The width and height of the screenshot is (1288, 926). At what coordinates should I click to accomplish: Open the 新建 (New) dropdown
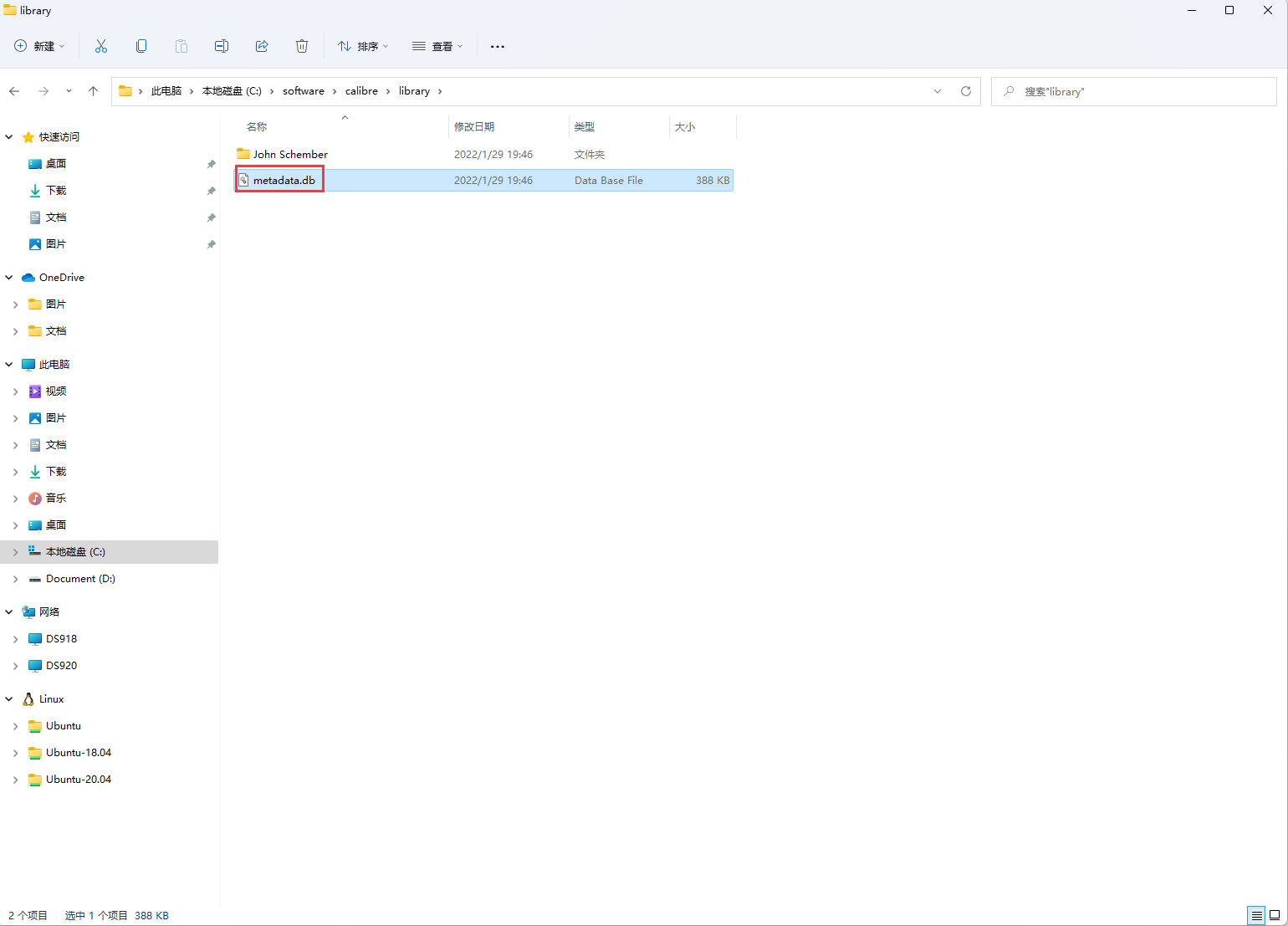pos(39,46)
